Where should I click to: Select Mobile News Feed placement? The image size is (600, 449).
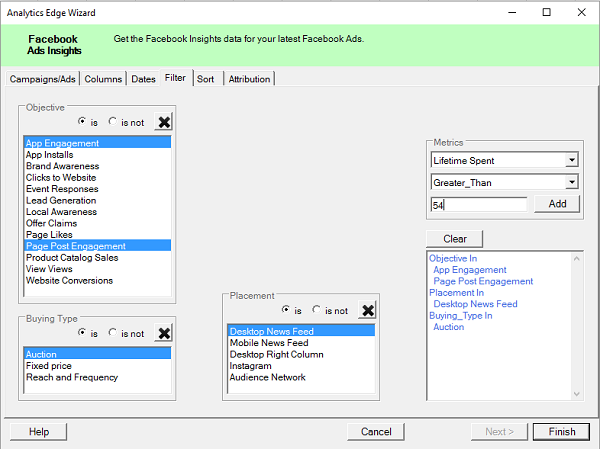302,343
